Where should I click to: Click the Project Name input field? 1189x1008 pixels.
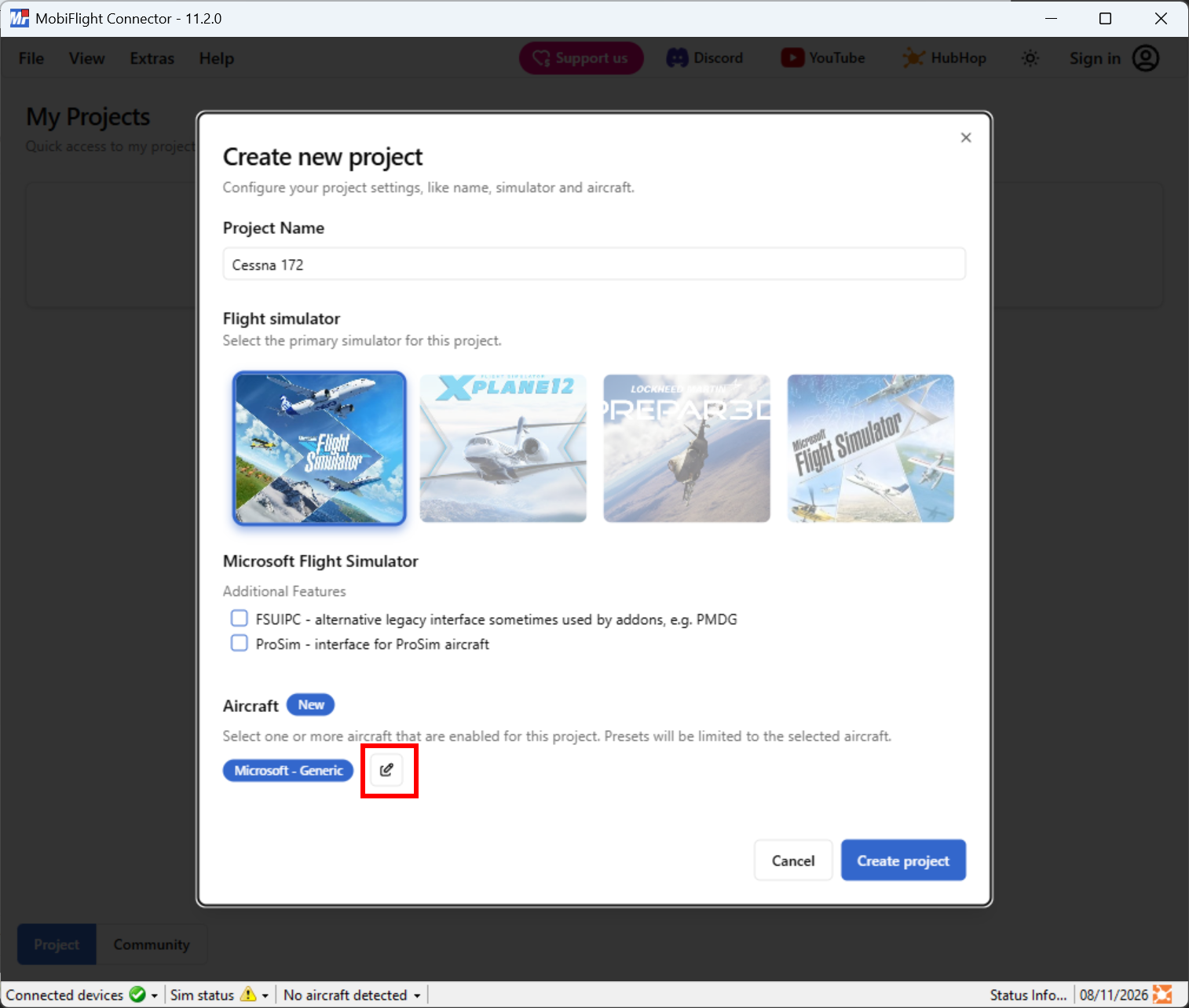[x=594, y=264]
